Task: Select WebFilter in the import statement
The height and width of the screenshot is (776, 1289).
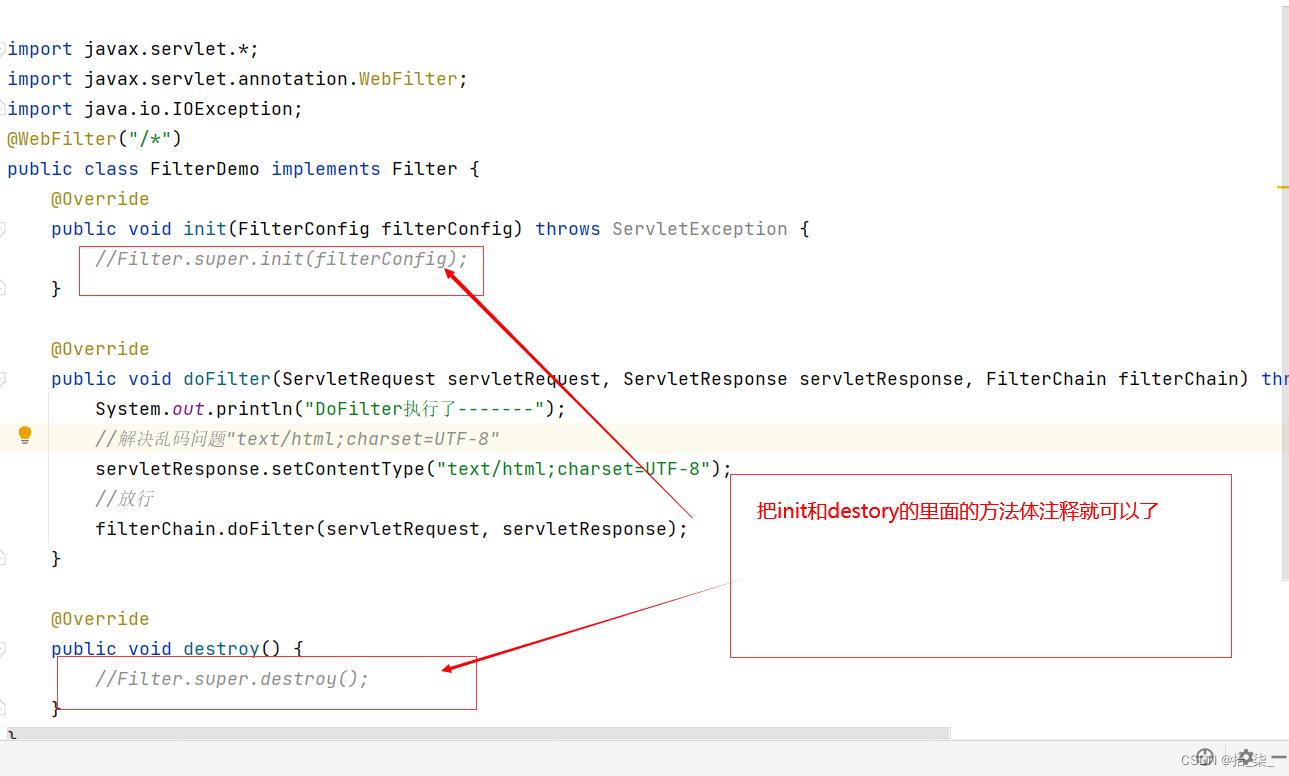Action: pyautogui.click(x=407, y=78)
